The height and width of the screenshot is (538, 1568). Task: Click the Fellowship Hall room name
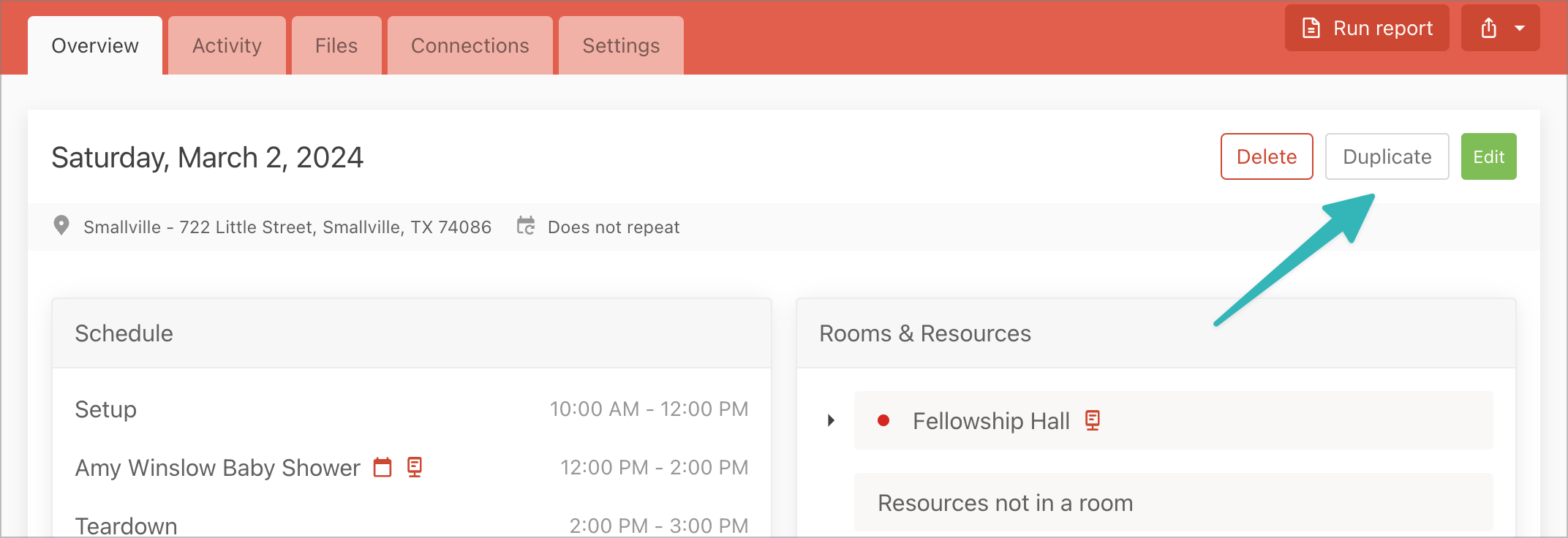click(x=991, y=421)
